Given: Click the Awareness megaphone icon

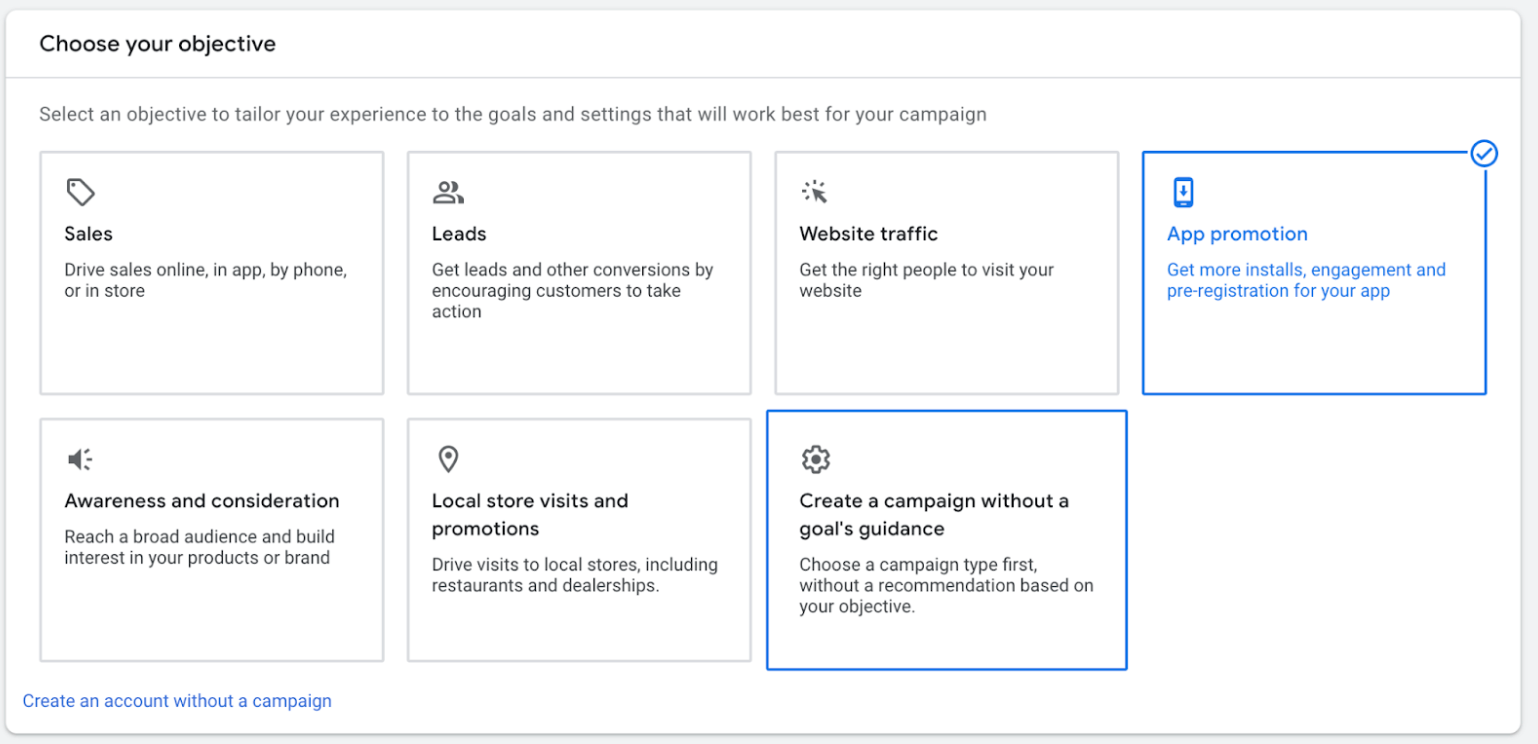Looking at the screenshot, I should [80, 459].
